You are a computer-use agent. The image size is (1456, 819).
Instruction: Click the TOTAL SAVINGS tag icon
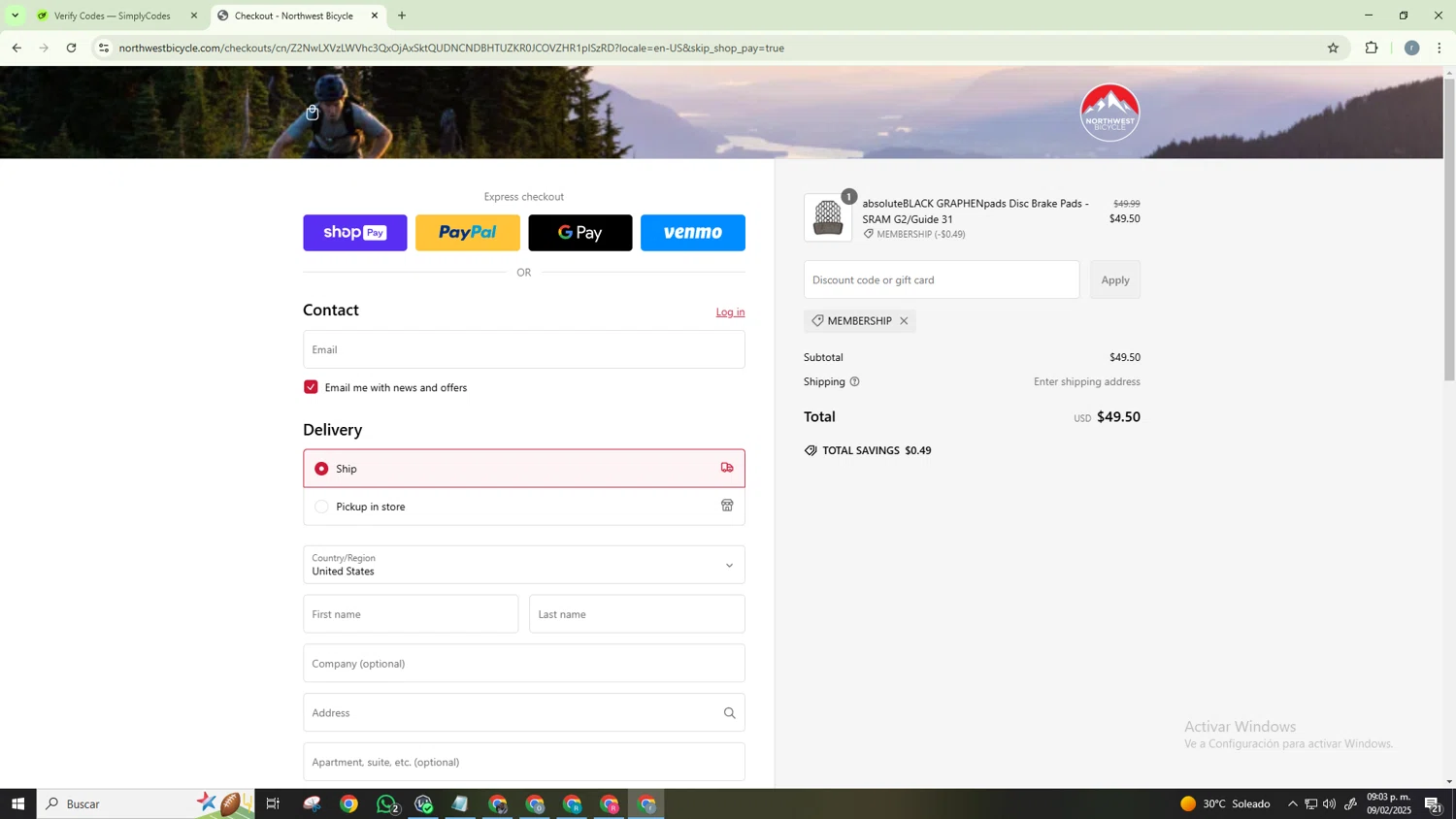pos(811,451)
